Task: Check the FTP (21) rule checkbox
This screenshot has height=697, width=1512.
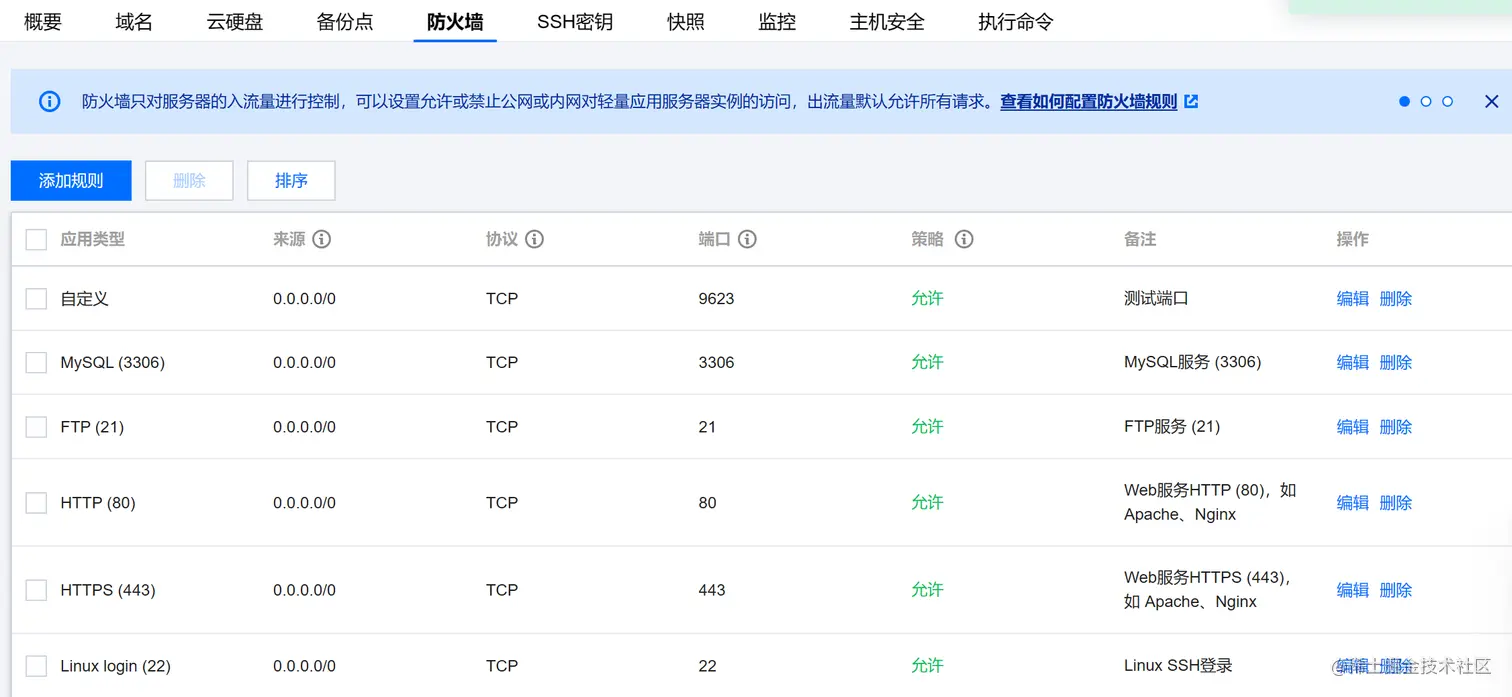Action: coord(36,427)
